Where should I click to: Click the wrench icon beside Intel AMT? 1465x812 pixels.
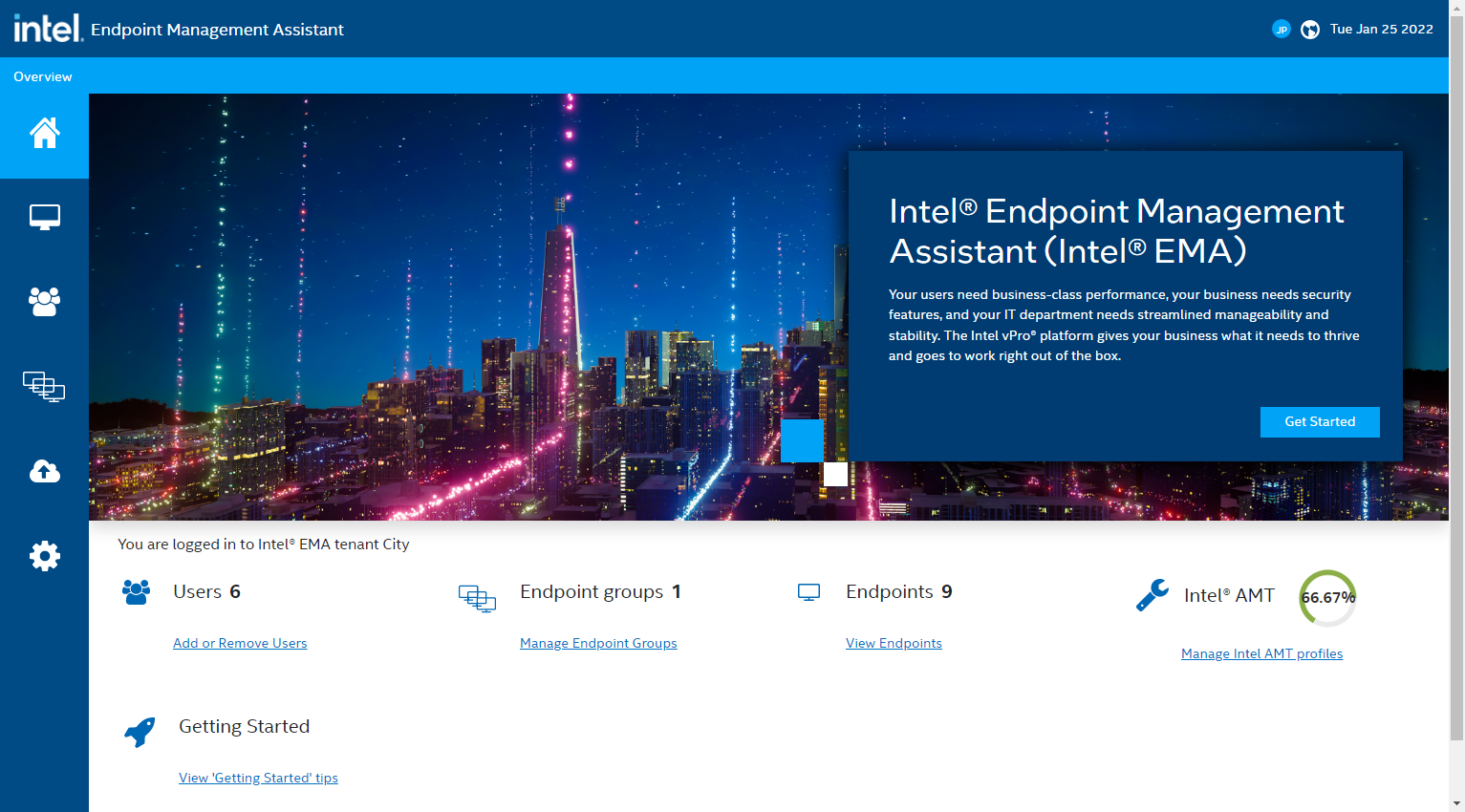pyautogui.click(x=1153, y=594)
